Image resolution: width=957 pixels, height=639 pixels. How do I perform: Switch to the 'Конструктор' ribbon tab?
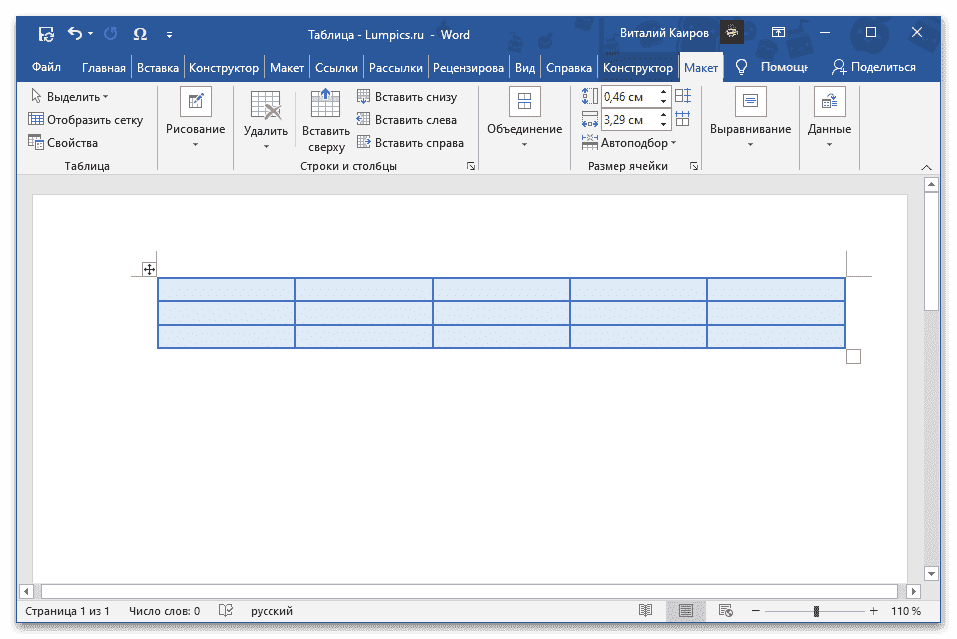[638, 67]
